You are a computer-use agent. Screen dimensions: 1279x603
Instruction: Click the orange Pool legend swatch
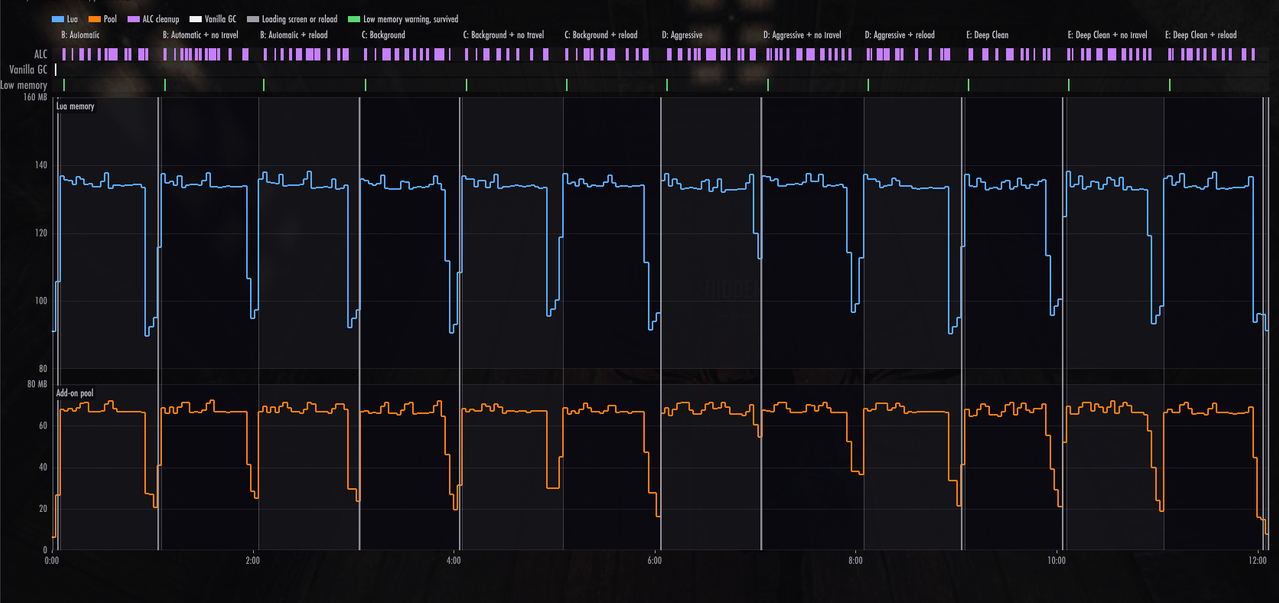pyautogui.click(x=95, y=19)
